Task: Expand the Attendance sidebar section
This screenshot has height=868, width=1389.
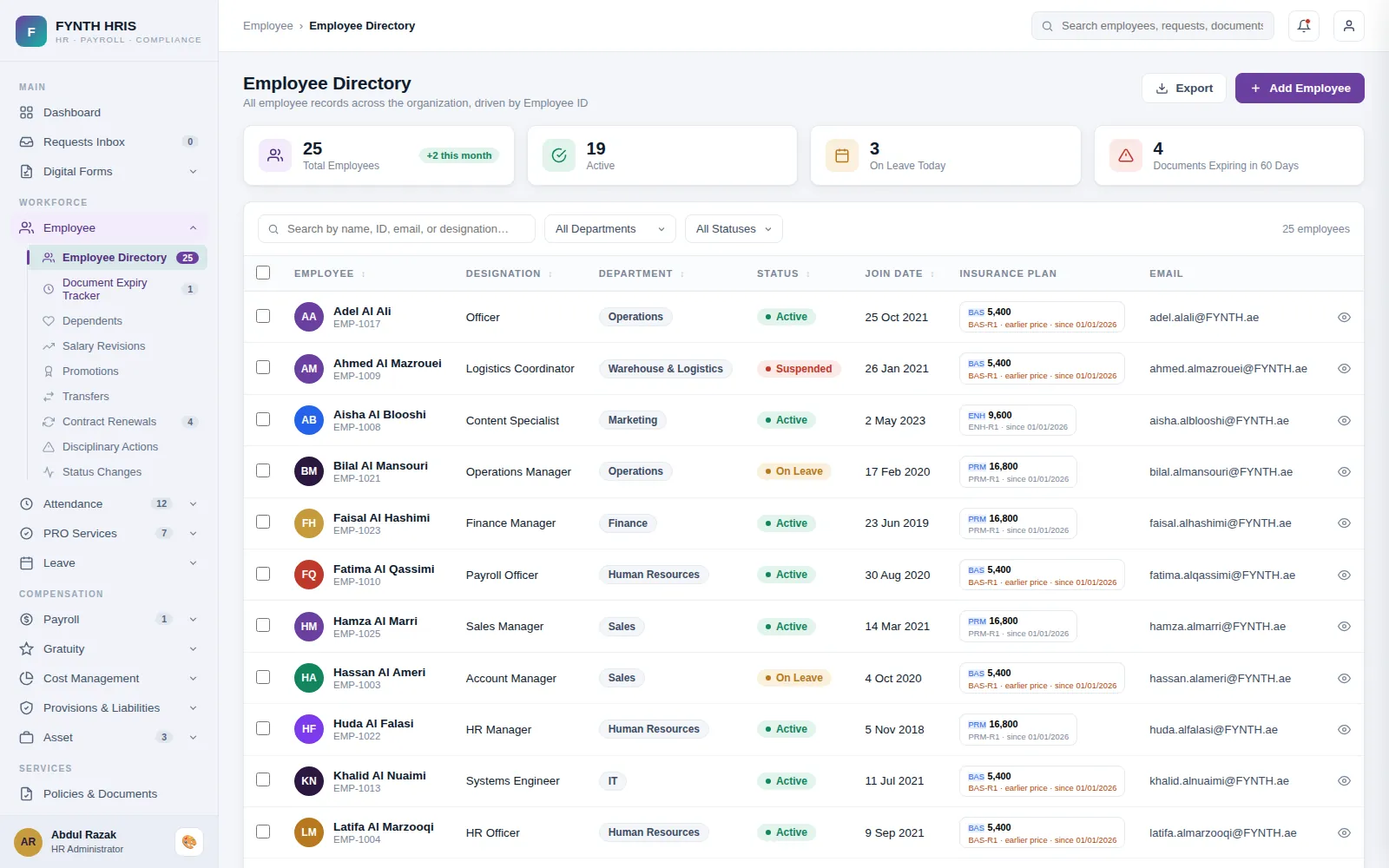Action: (110, 504)
